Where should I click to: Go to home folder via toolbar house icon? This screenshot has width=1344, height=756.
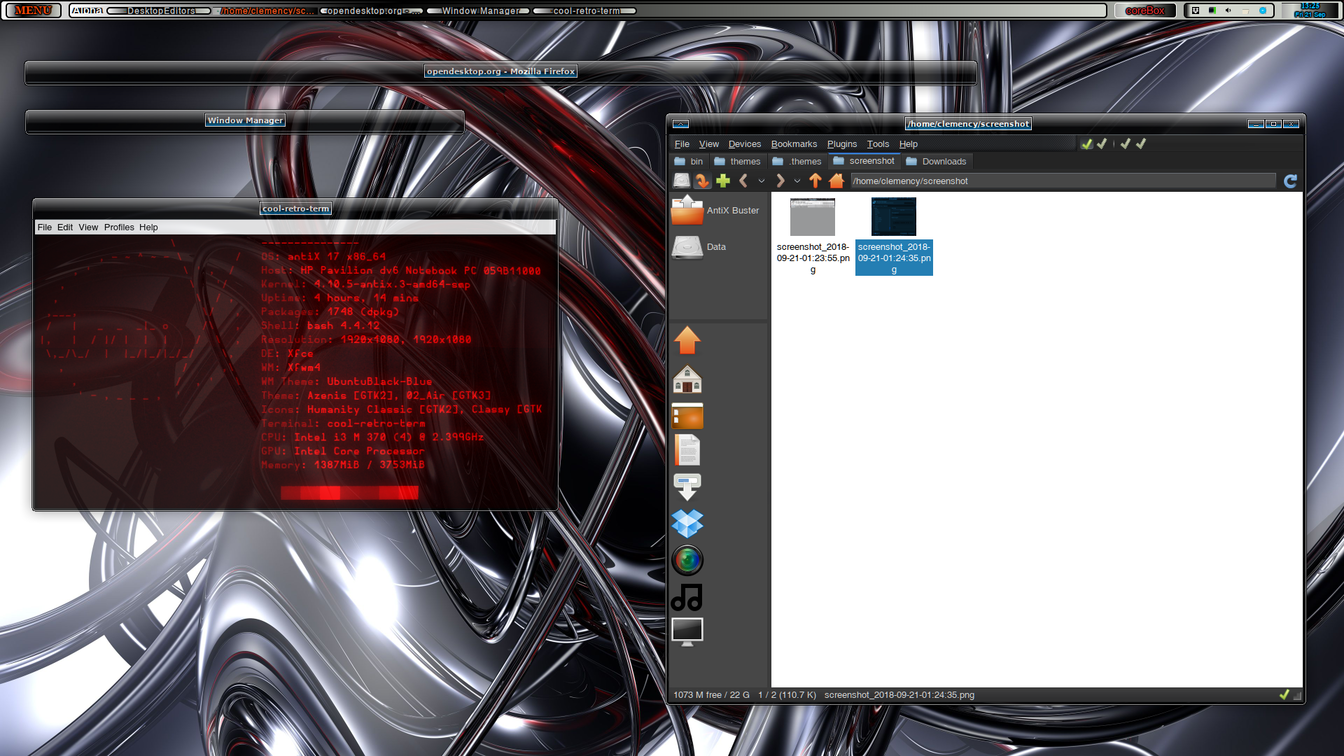[x=837, y=181]
